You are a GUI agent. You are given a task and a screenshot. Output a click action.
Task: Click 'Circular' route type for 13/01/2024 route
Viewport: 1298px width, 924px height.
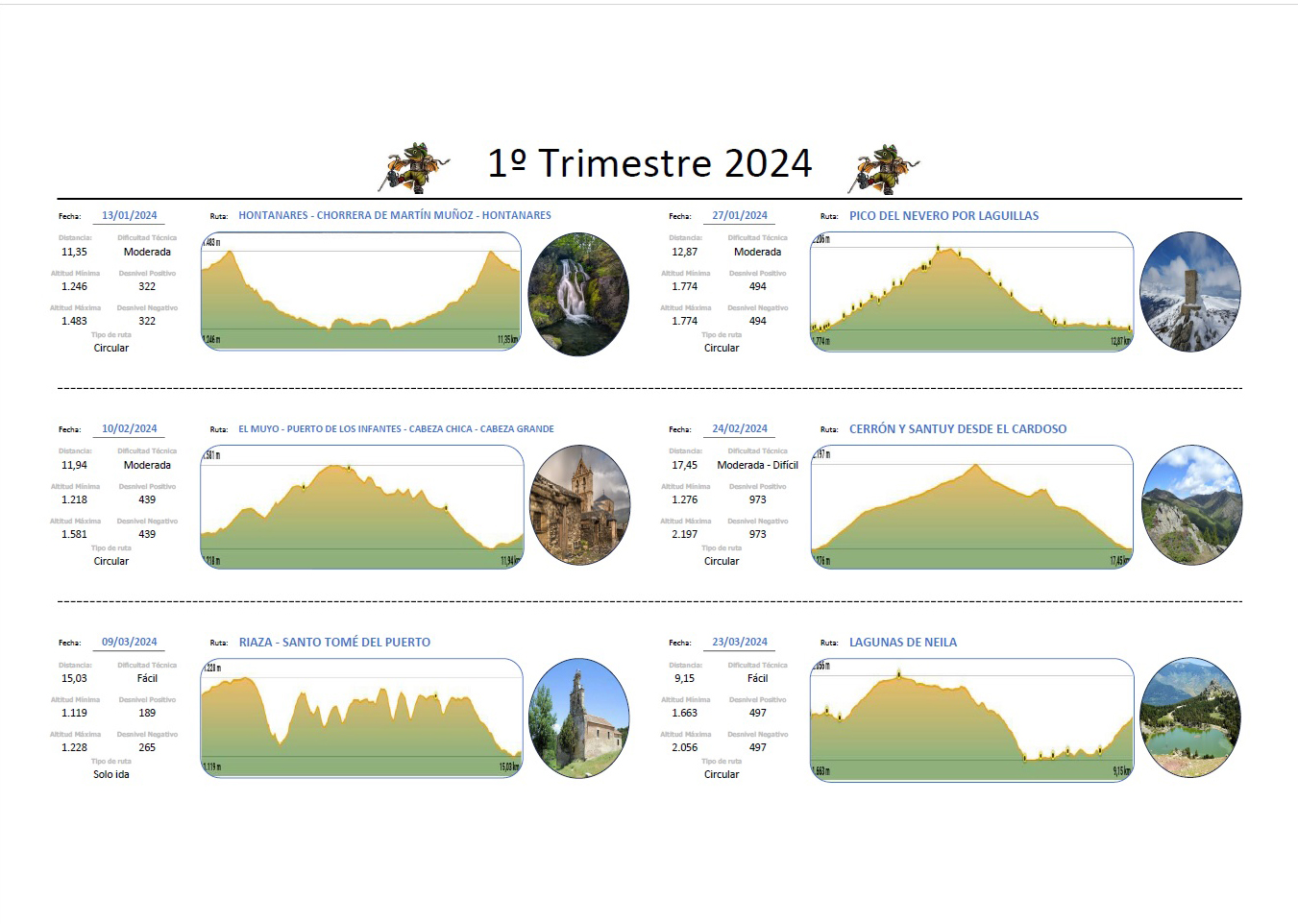(110, 349)
